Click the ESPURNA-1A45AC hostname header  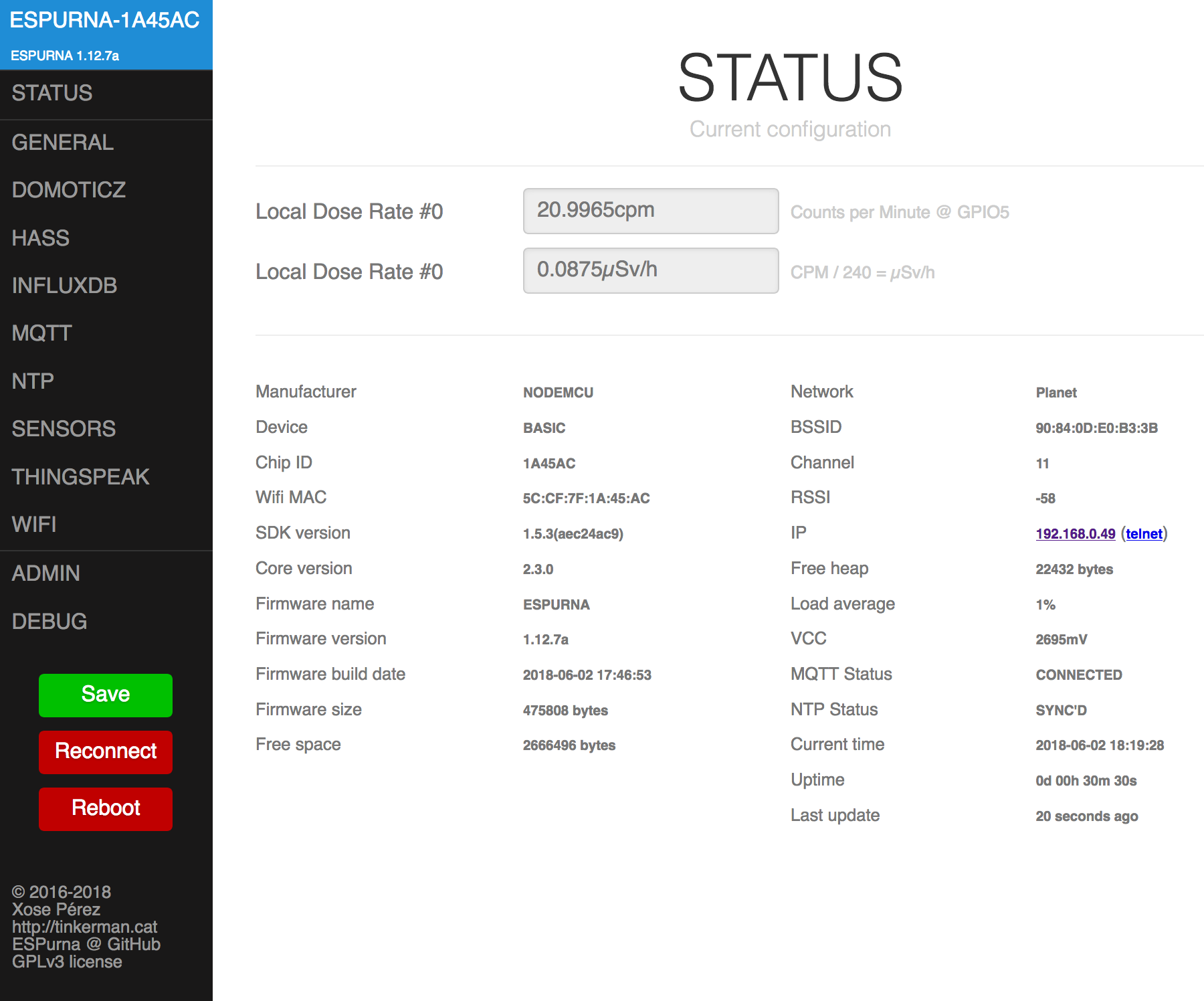pyautogui.click(x=105, y=20)
